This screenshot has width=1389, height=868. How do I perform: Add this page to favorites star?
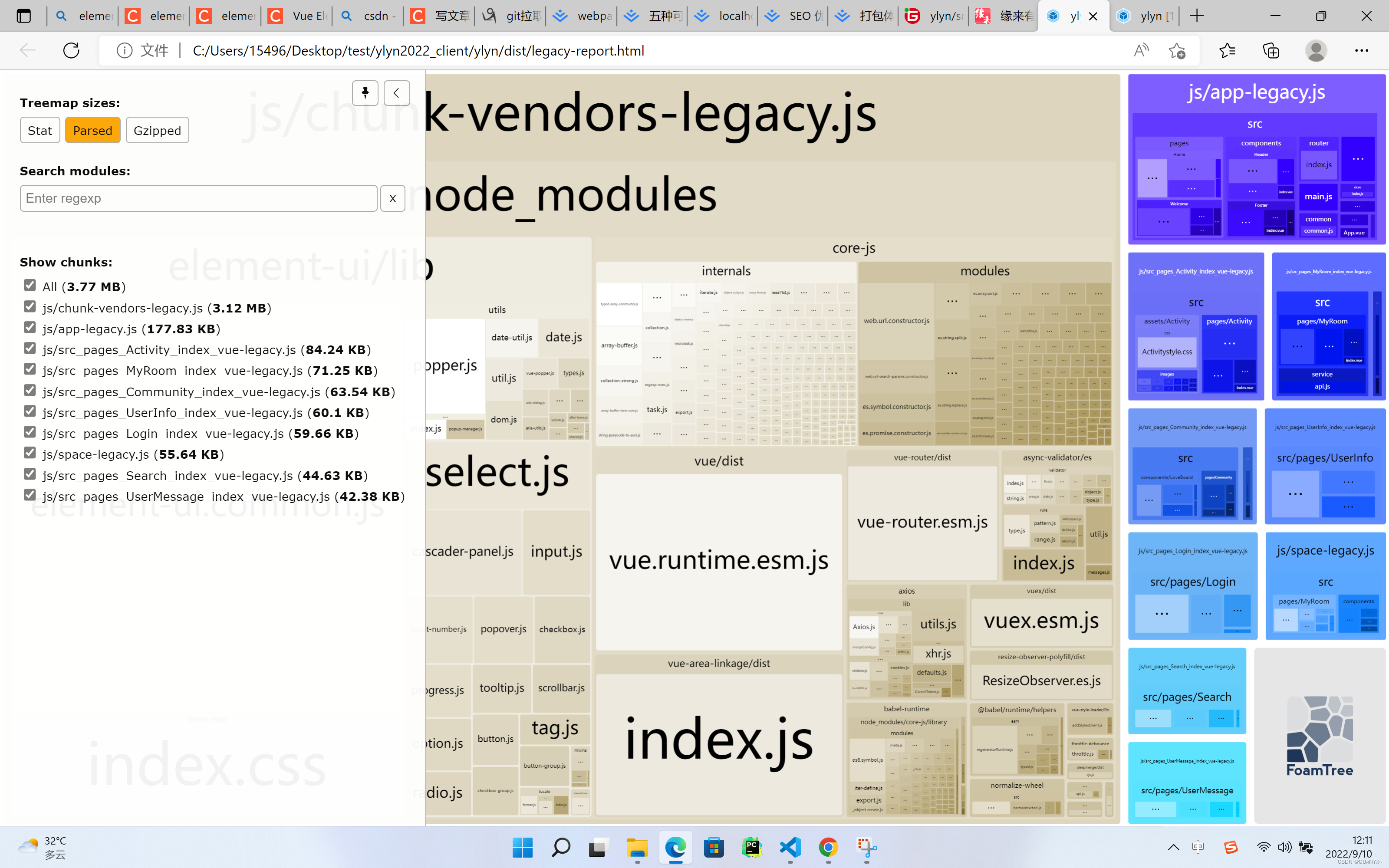point(1177,50)
